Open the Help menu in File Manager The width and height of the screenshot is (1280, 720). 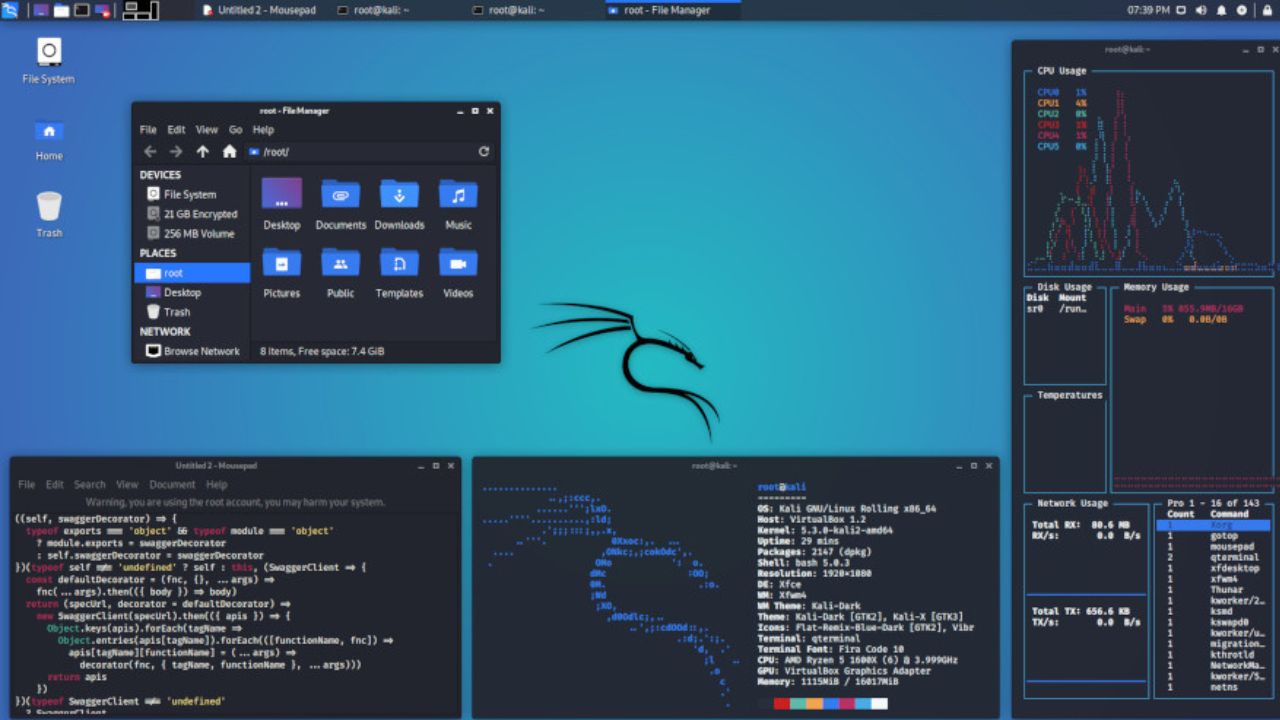(x=263, y=130)
